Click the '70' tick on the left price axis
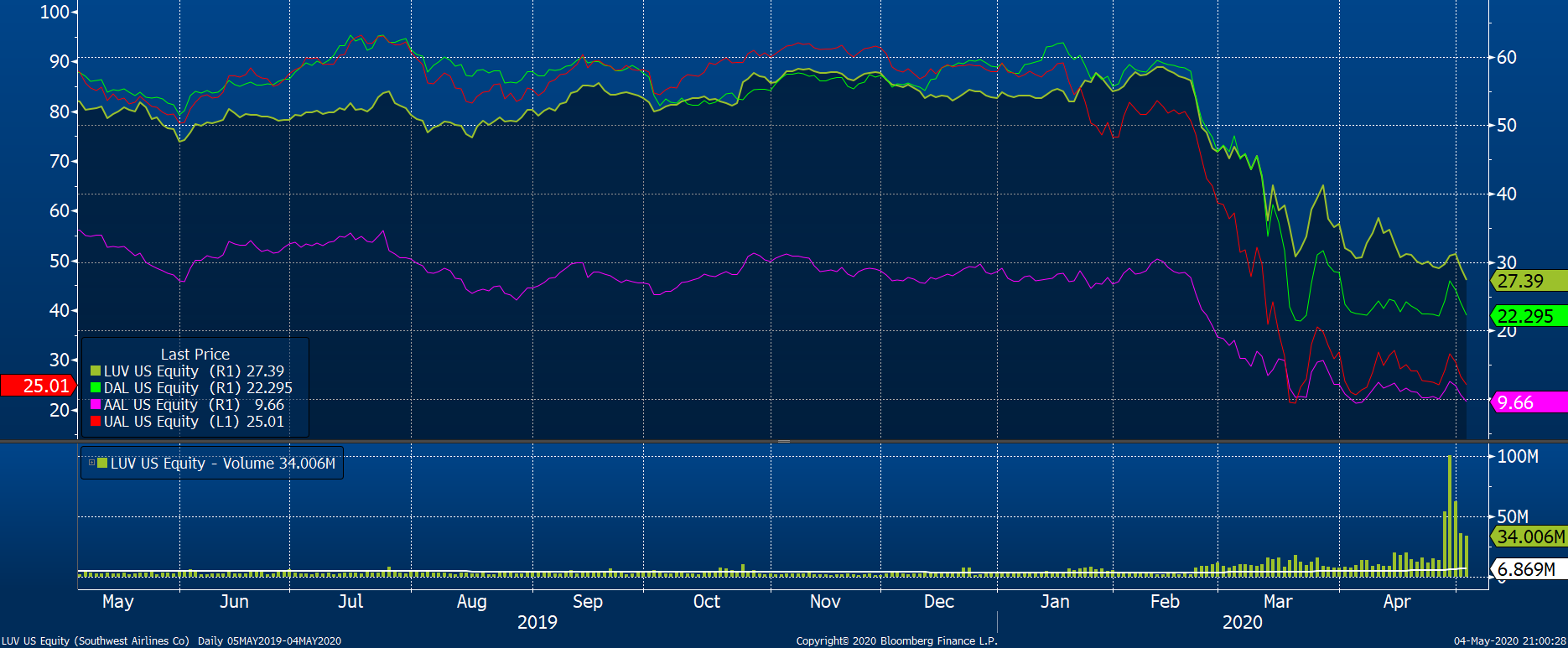 60,161
